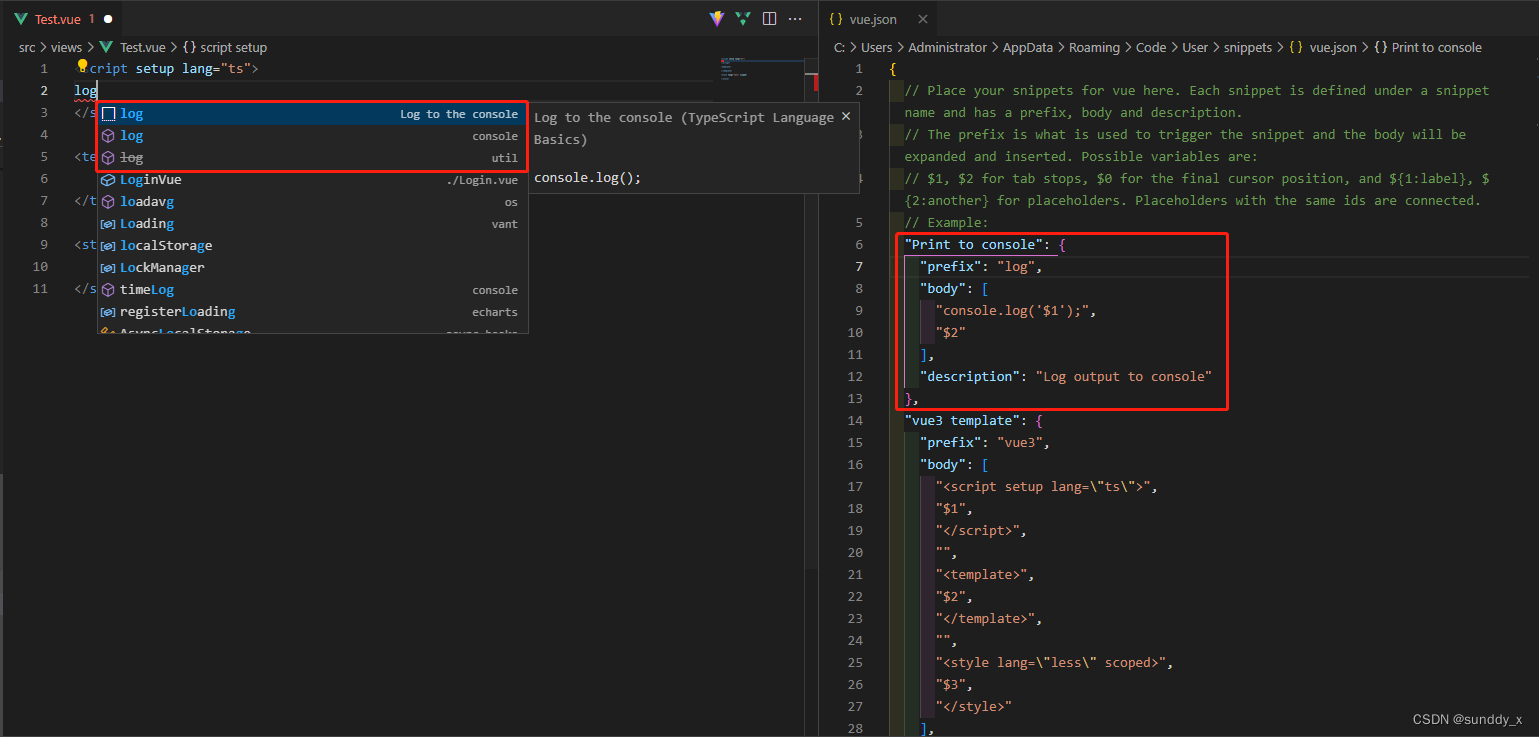Click the Vite extension icon in editor toolbar
1539x737 pixels.
tap(717, 19)
